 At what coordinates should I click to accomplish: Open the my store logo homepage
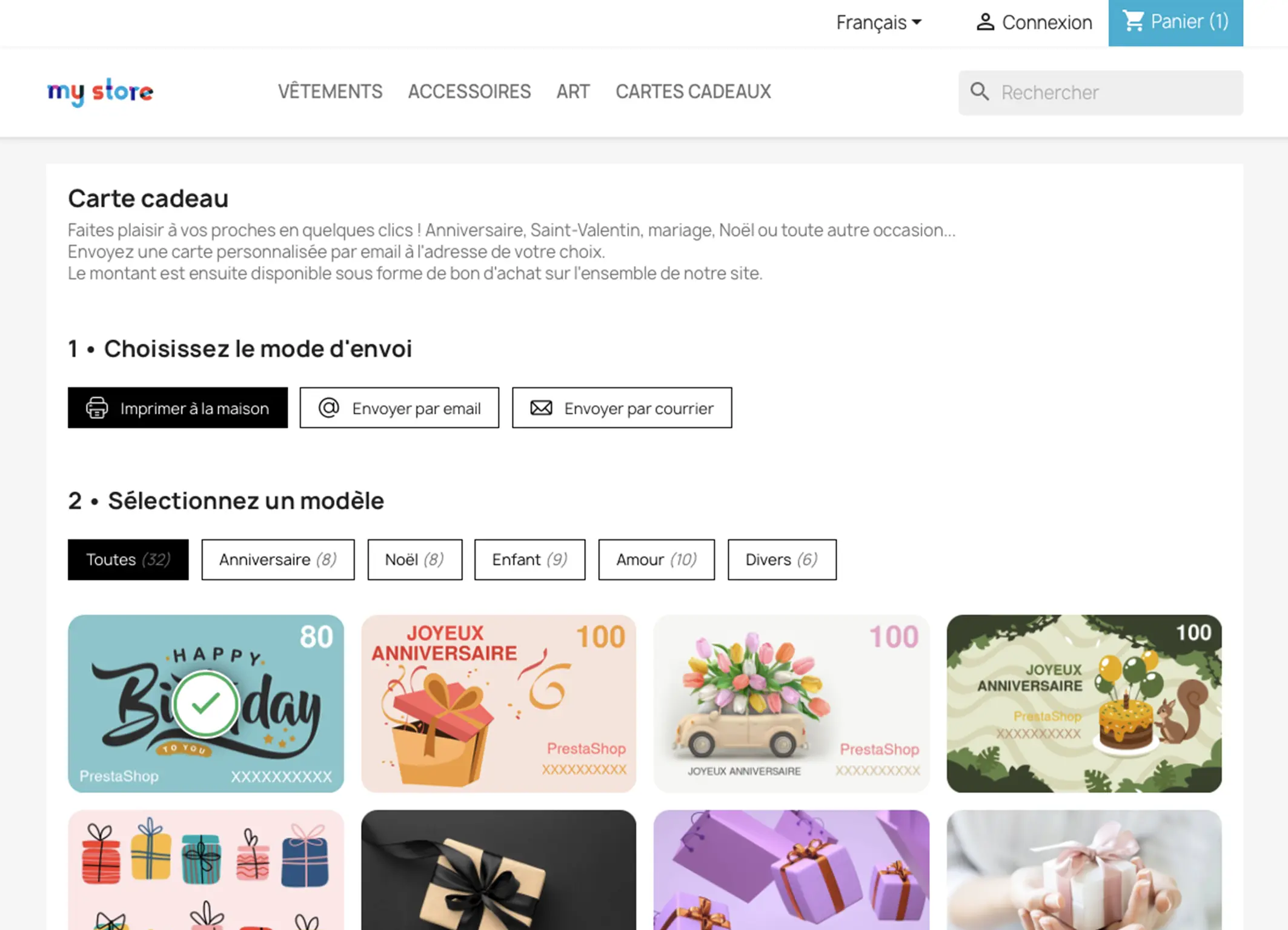point(101,92)
